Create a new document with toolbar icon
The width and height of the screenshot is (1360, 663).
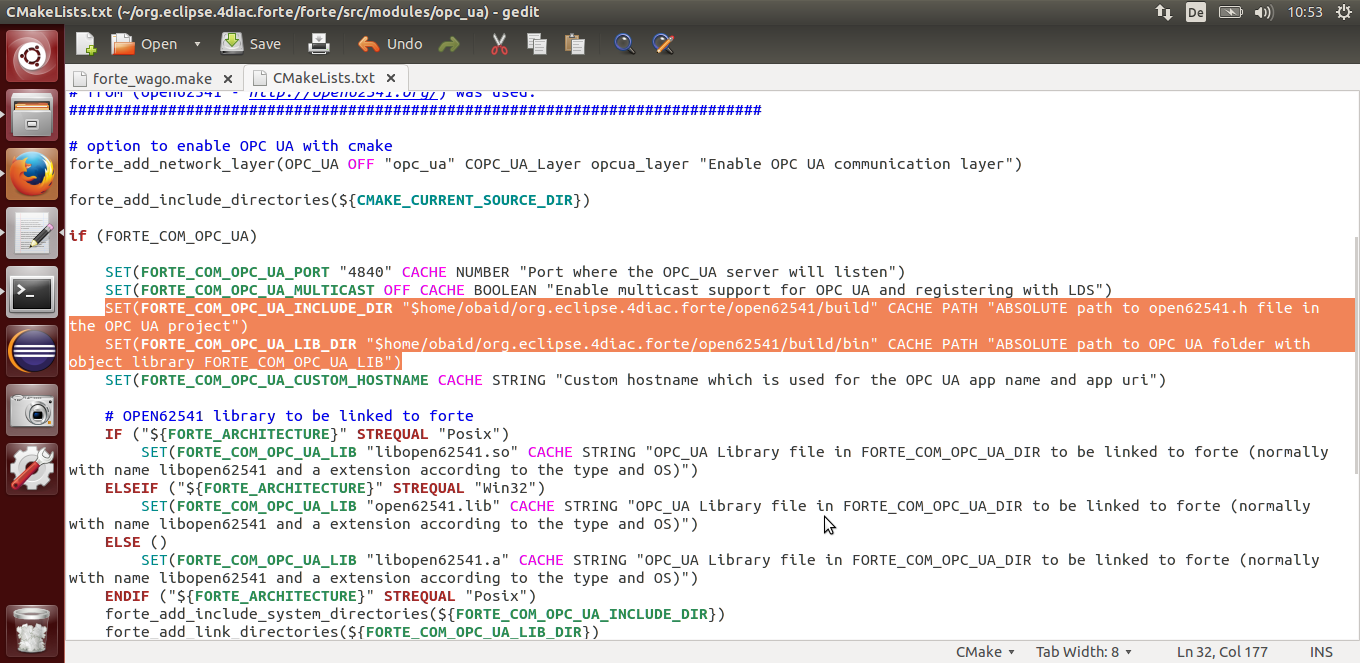pos(86,44)
